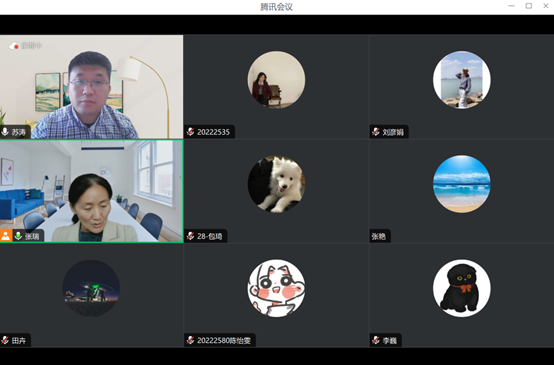Click muted microphone icon for 李巍
This screenshot has height=365, width=554.
tap(376, 340)
